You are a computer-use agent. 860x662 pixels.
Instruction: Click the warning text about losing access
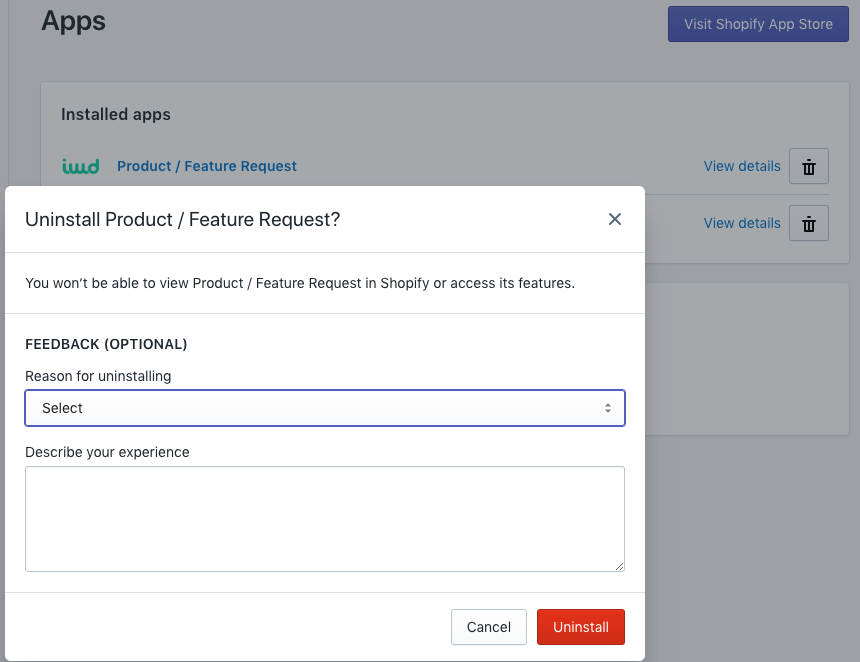300,283
